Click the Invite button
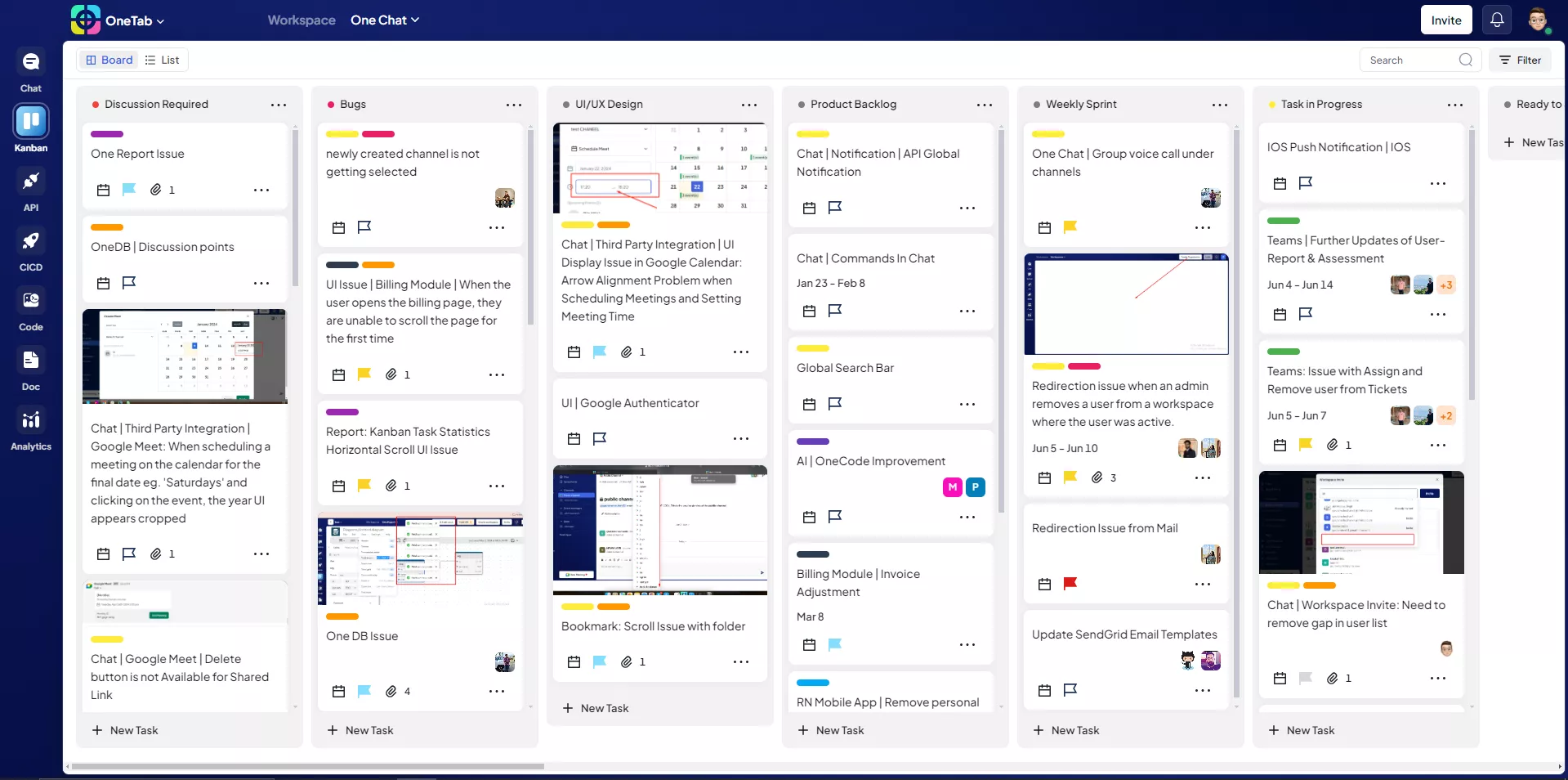Viewport: 1568px width, 780px height. click(1445, 20)
